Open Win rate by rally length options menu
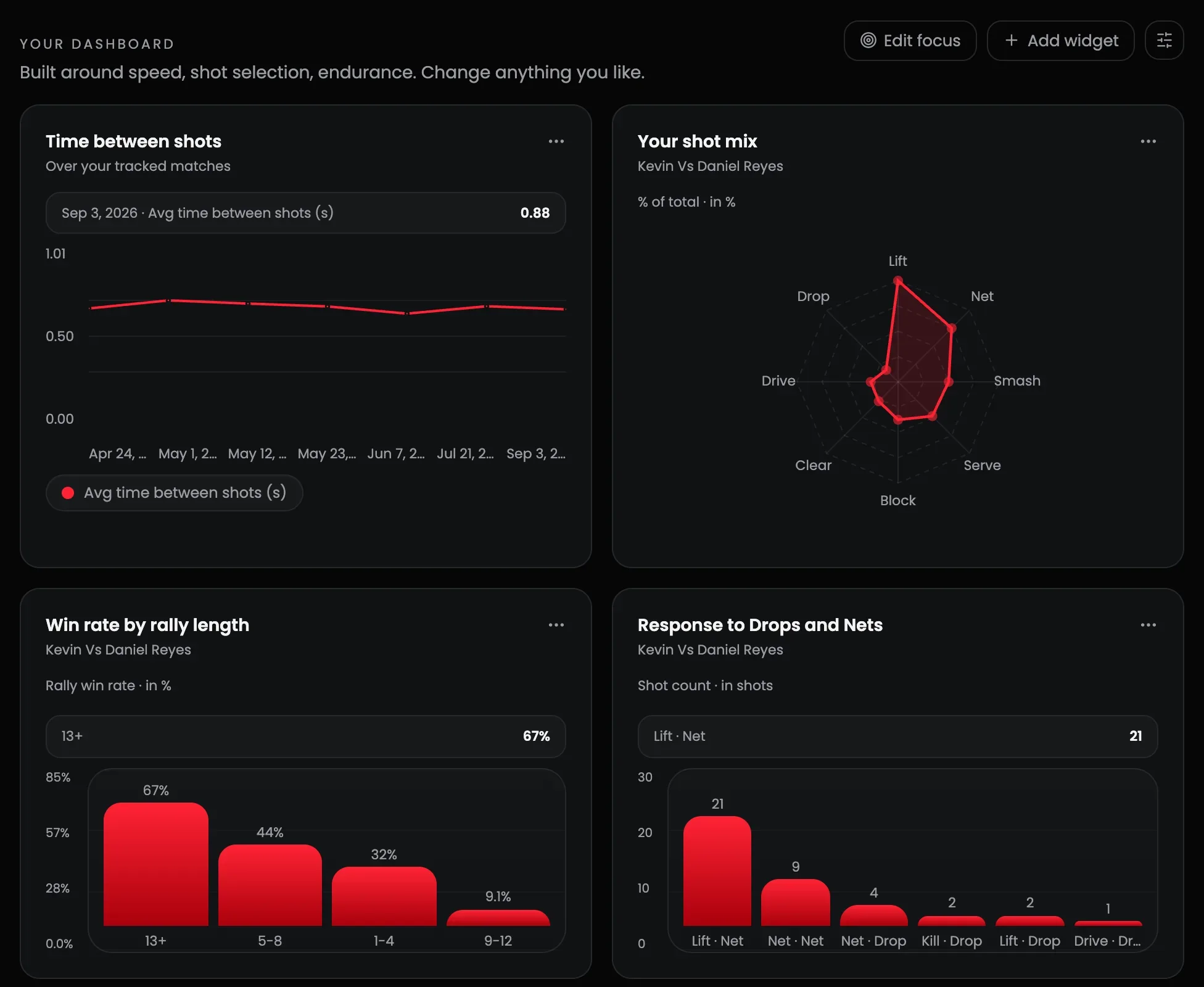 point(556,625)
